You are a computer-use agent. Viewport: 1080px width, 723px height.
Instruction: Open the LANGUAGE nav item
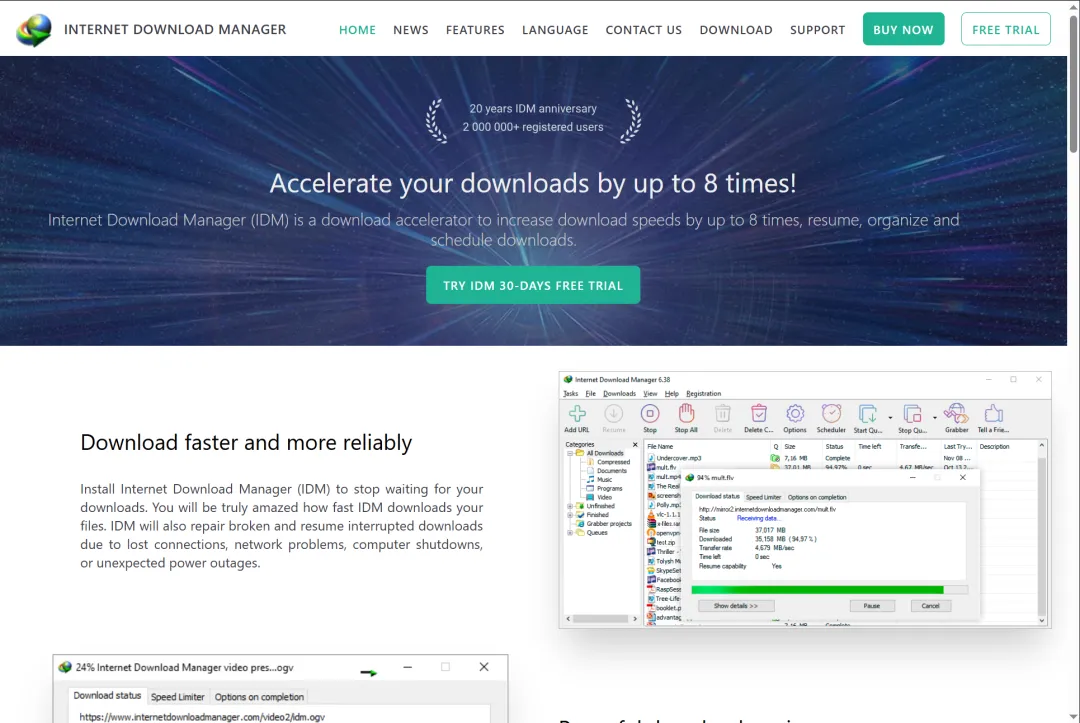pyautogui.click(x=554, y=30)
